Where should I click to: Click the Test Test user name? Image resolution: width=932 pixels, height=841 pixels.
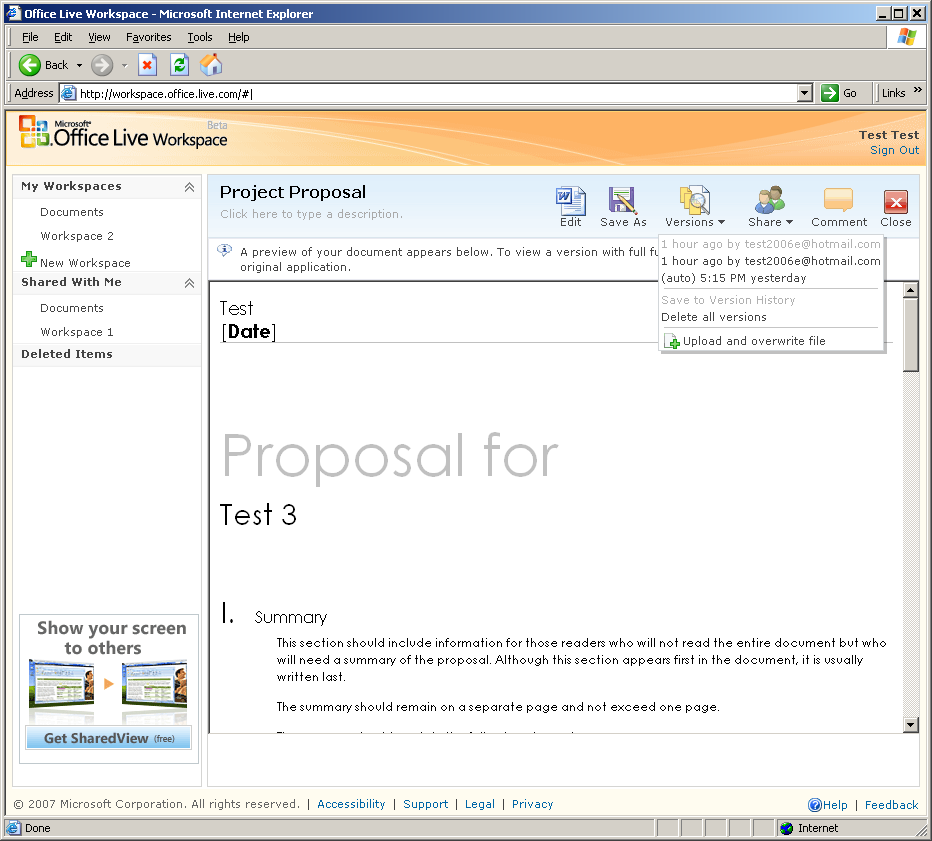pos(889,135)
